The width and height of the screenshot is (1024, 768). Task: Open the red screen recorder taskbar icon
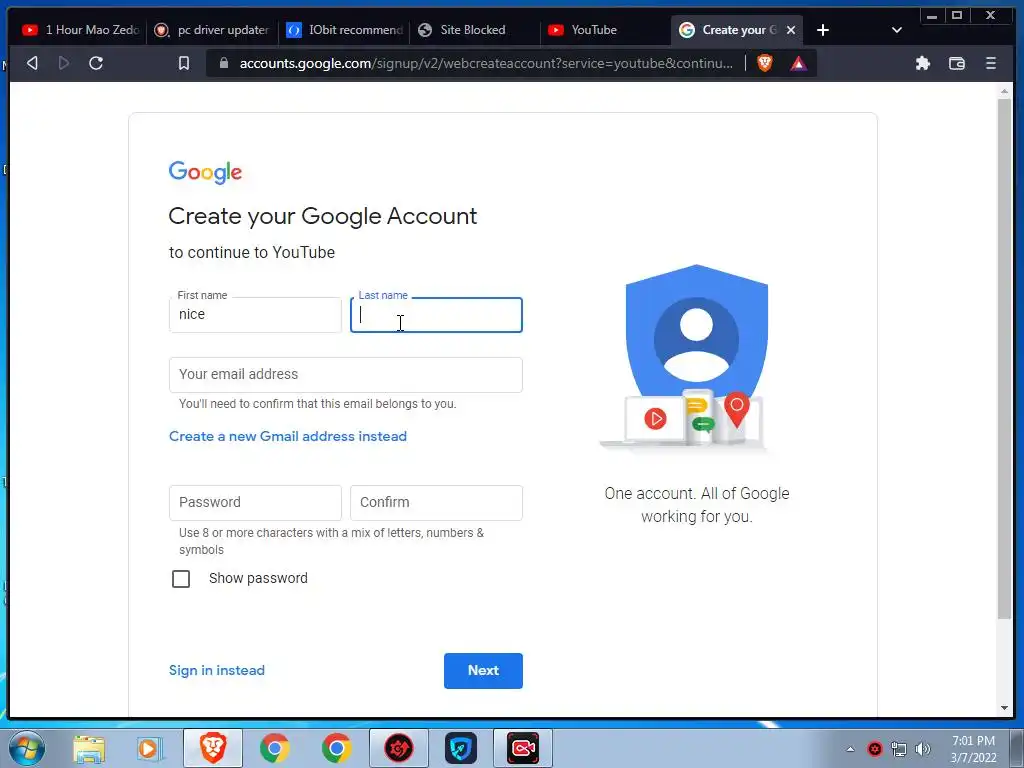pyautogui.click(x=523, y=748)
